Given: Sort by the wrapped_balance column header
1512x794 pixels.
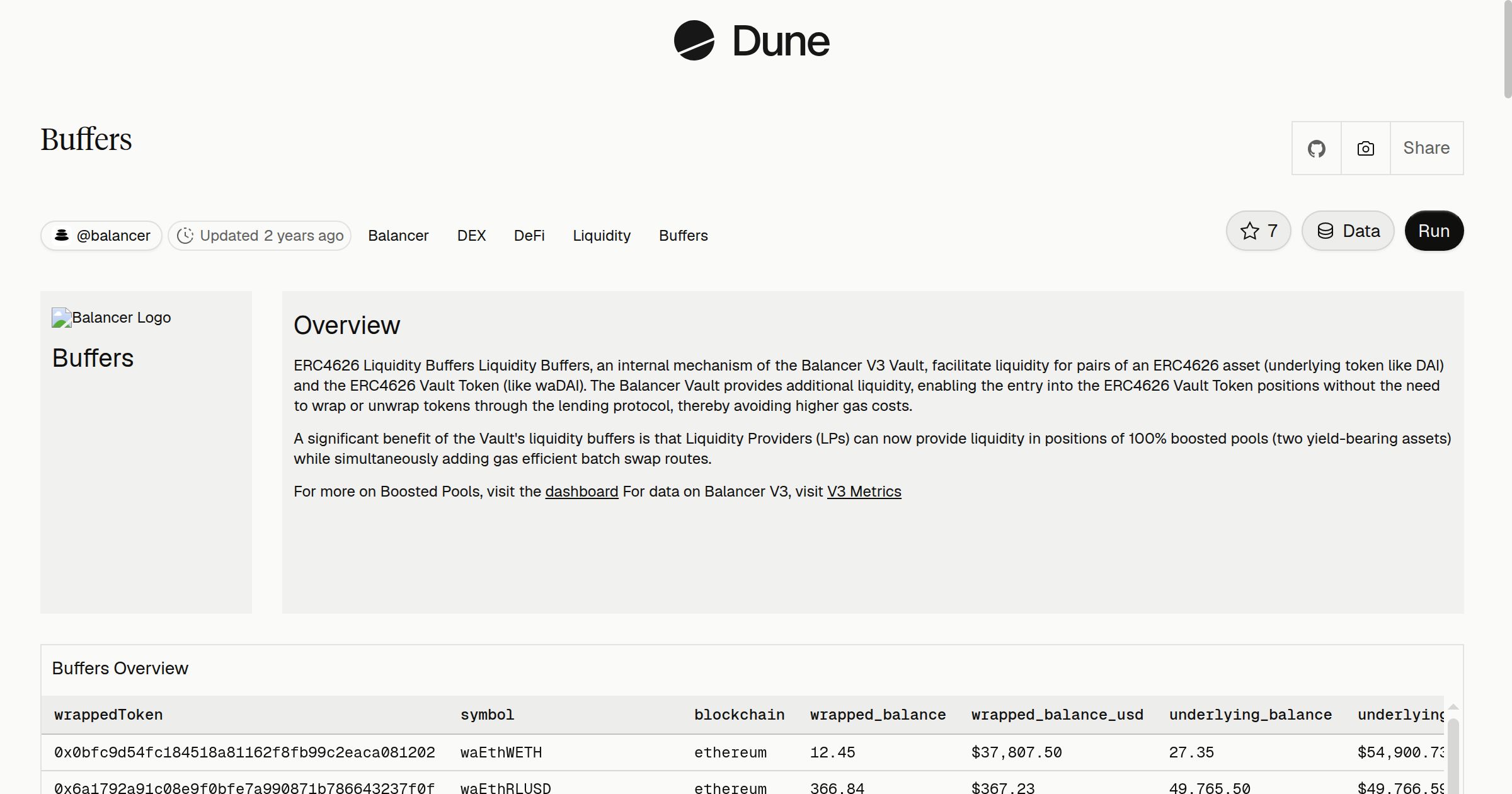Looking at the screenshot, I should pos(878,715).
